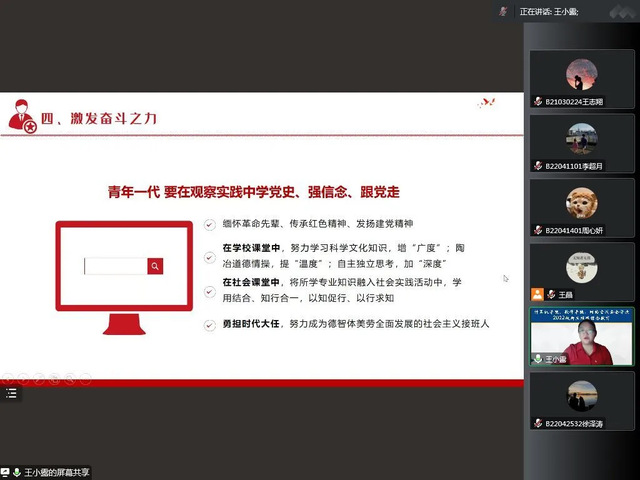Click the muted microphone icon next to 周心妍
Image resolution: width=640 pixels, height=480 pixels.
538,230
